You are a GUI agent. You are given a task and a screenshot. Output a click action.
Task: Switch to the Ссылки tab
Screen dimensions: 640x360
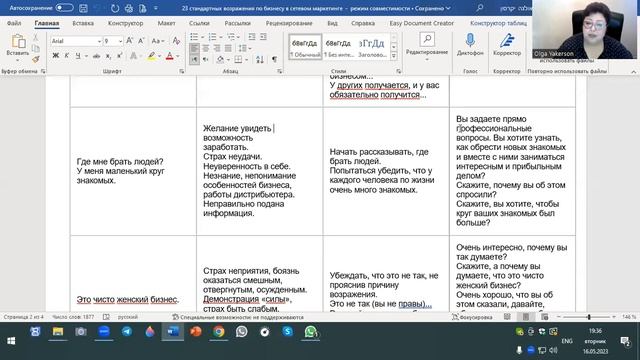tap(199, 23)
